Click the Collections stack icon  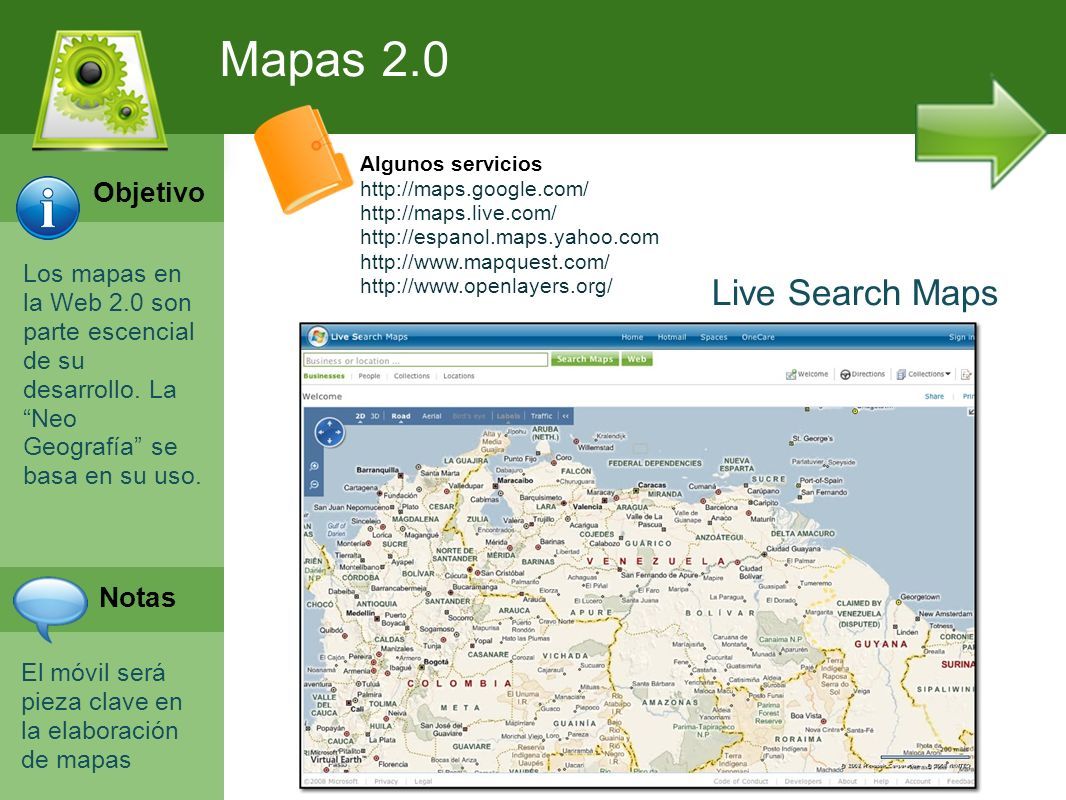click(x=901, y=375)
